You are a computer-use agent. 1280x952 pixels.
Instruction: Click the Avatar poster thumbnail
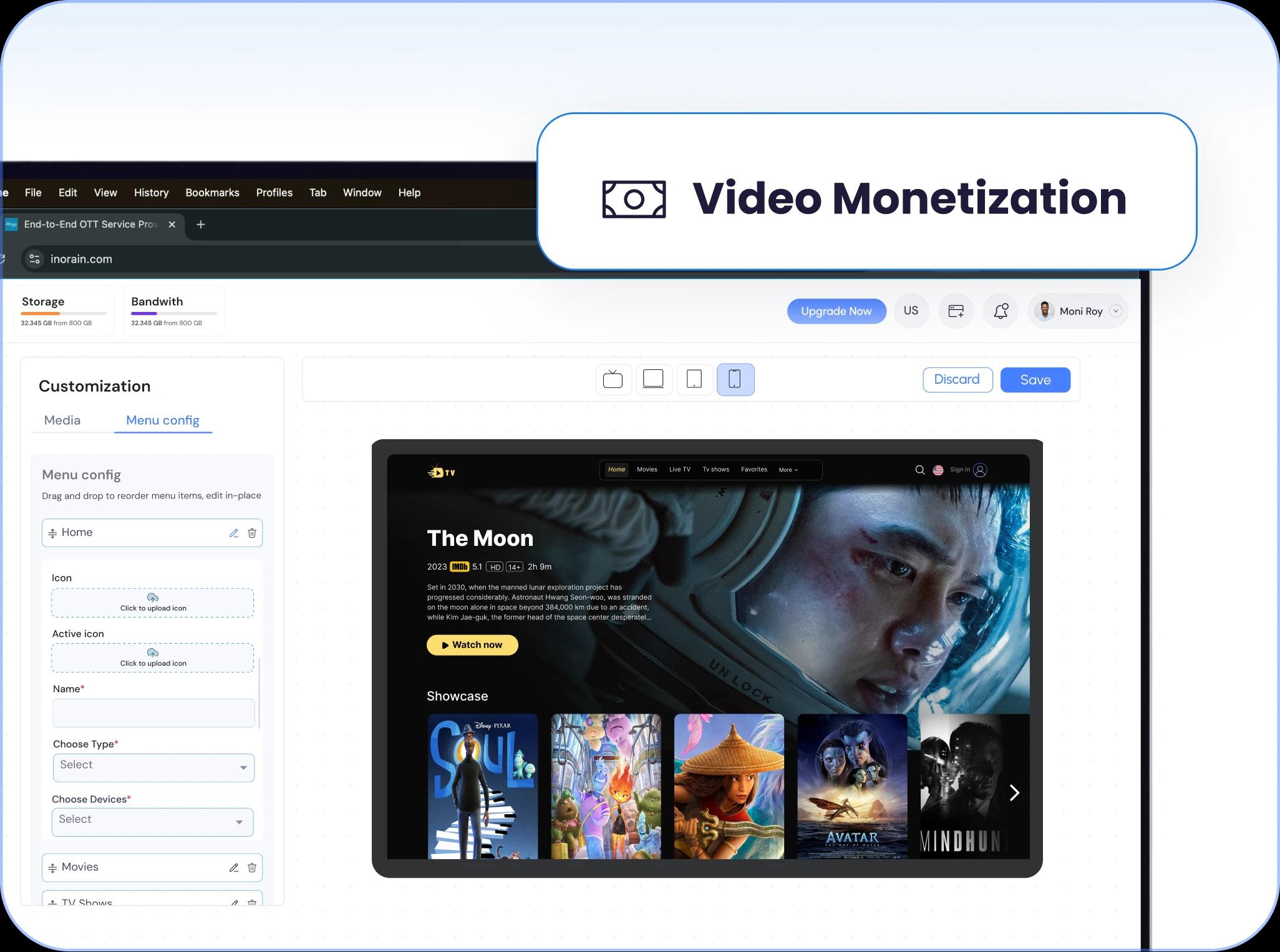pyautogui.click(x=852, y=786)
